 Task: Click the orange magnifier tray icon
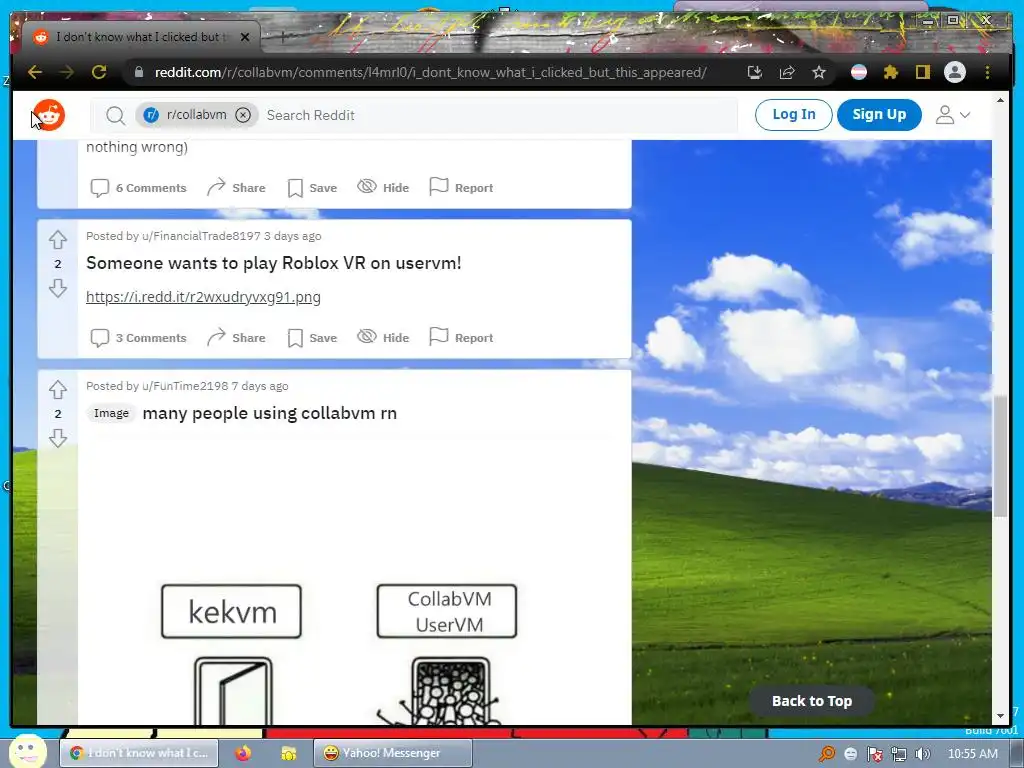click(827, 754)
